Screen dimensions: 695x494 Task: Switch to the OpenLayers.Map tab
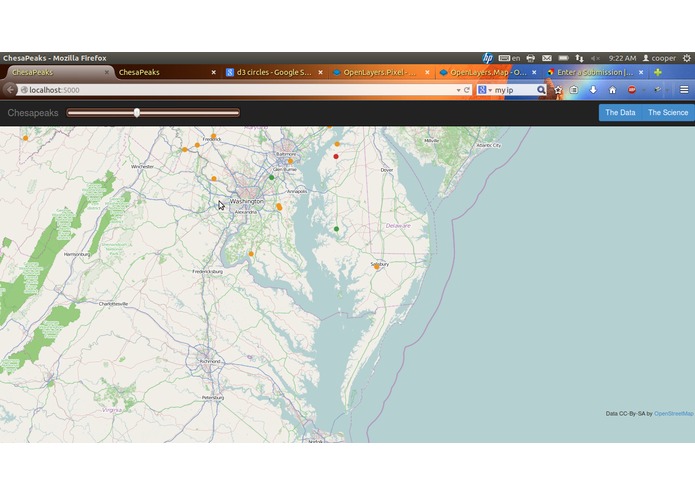pyautogui.click(x=487, y=72)
